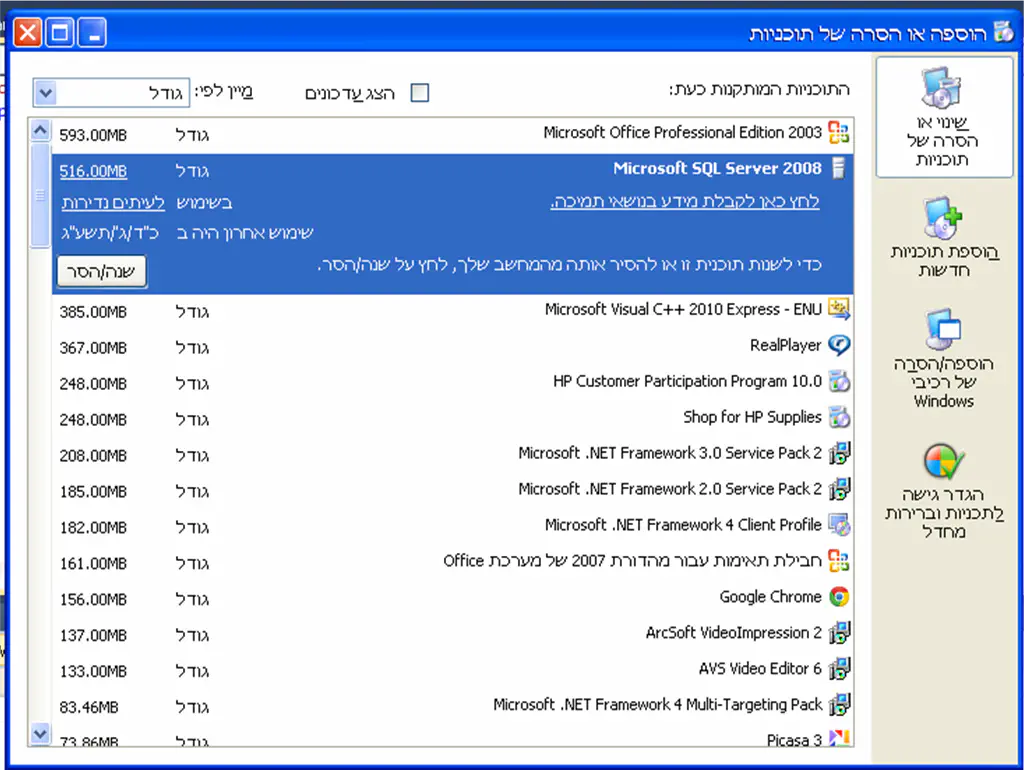Screen dimensions: 1024x770
Task: Open the Sort by dropdown arrow
Action: tap(45, 93)
